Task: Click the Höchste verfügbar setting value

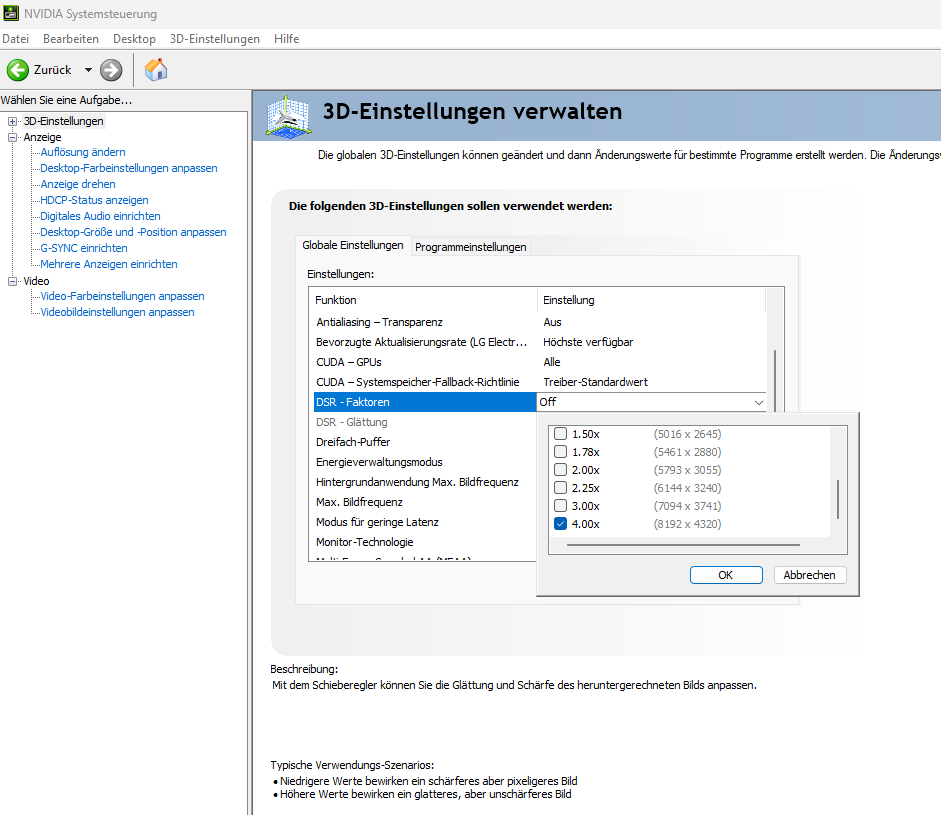Action: tap(588, 342)
